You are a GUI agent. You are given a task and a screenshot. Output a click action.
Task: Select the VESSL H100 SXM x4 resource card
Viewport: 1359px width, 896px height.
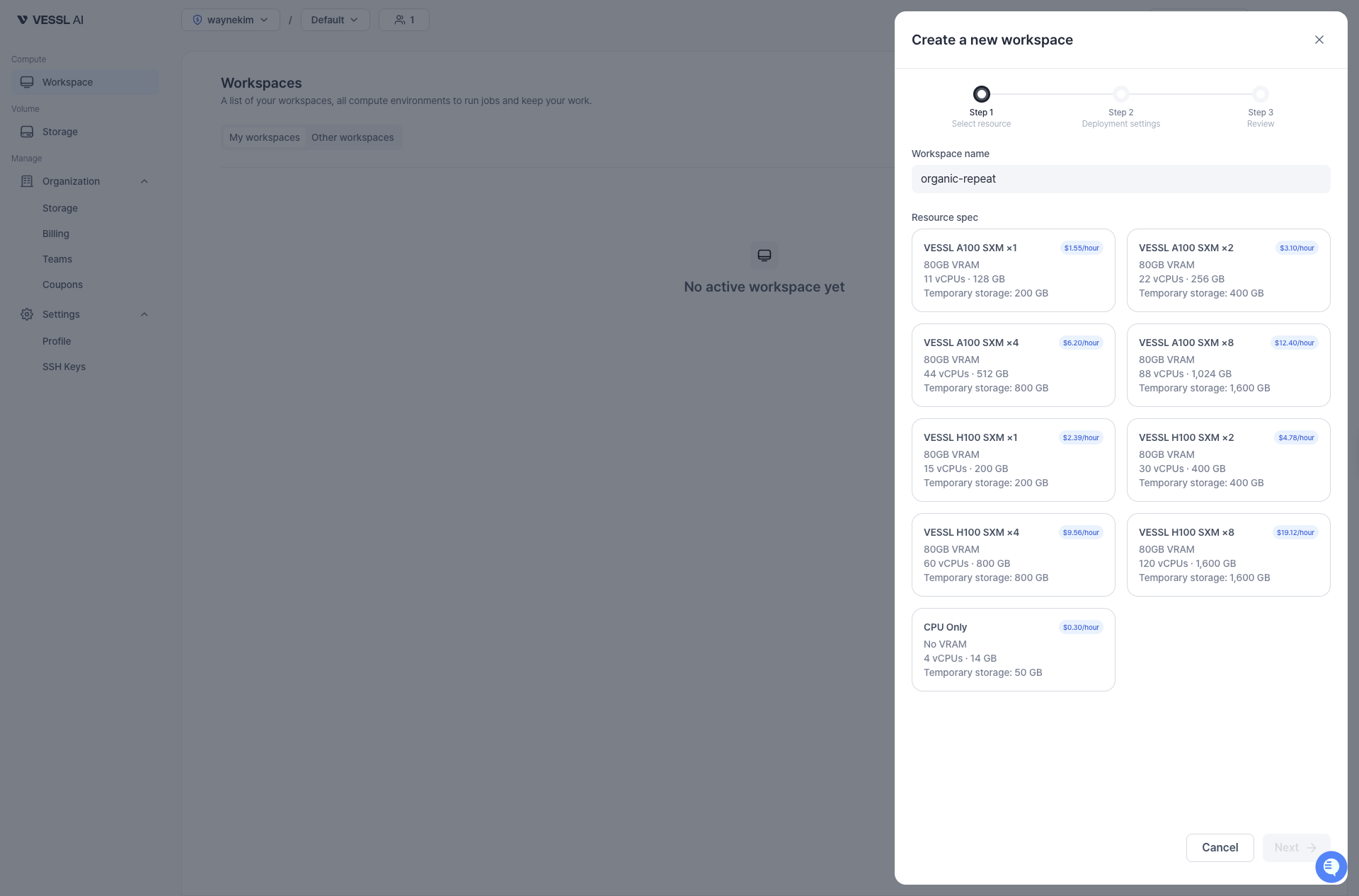(1012, 555)
